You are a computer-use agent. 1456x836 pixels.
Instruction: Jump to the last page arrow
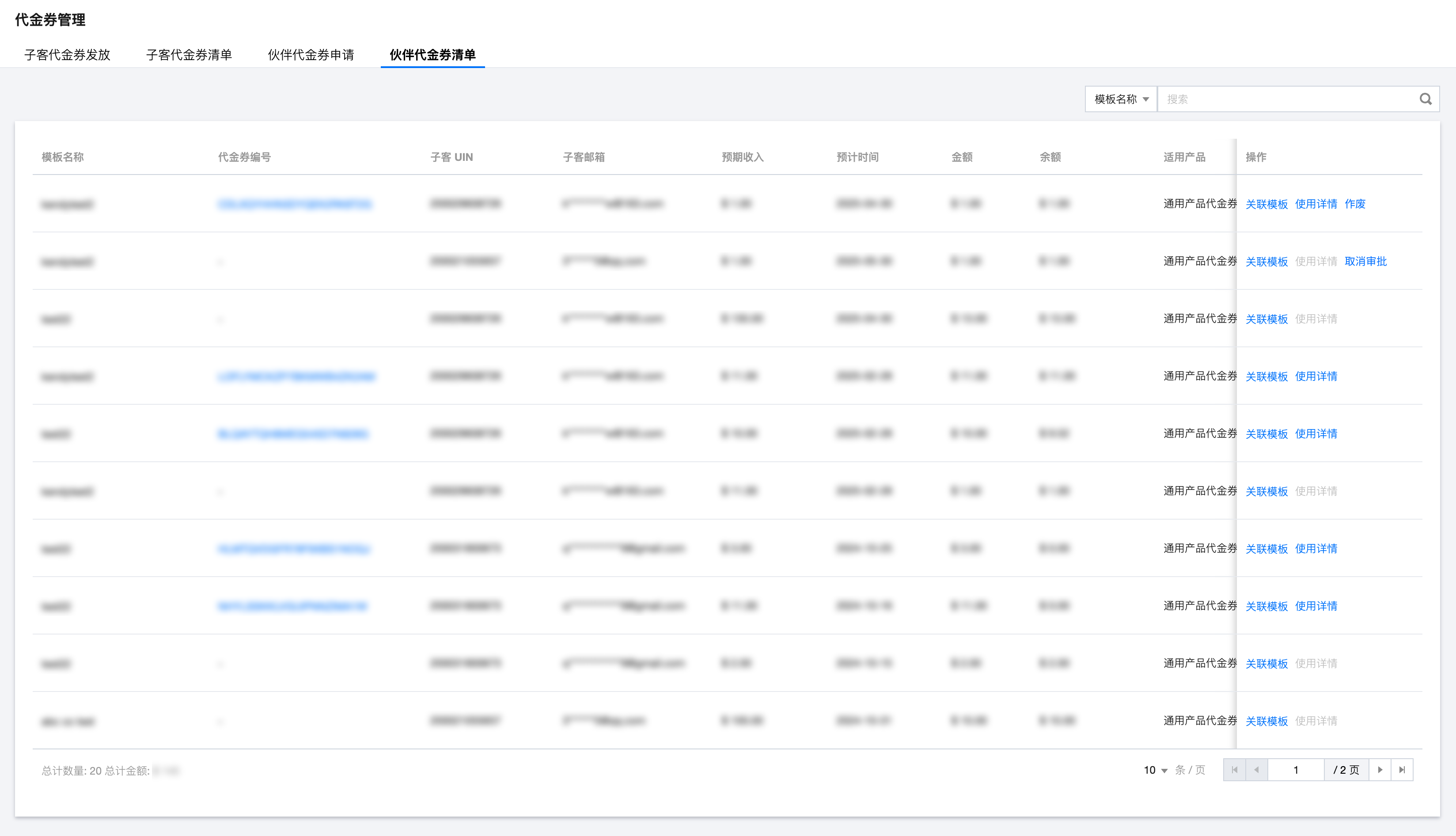coord(1402,770)
